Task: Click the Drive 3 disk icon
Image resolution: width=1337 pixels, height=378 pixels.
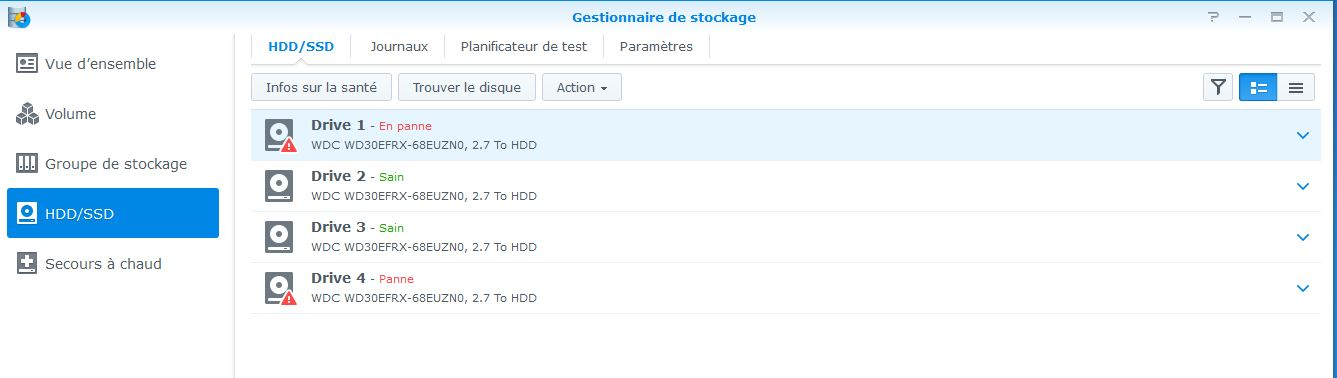Action: tap(279, 237)
